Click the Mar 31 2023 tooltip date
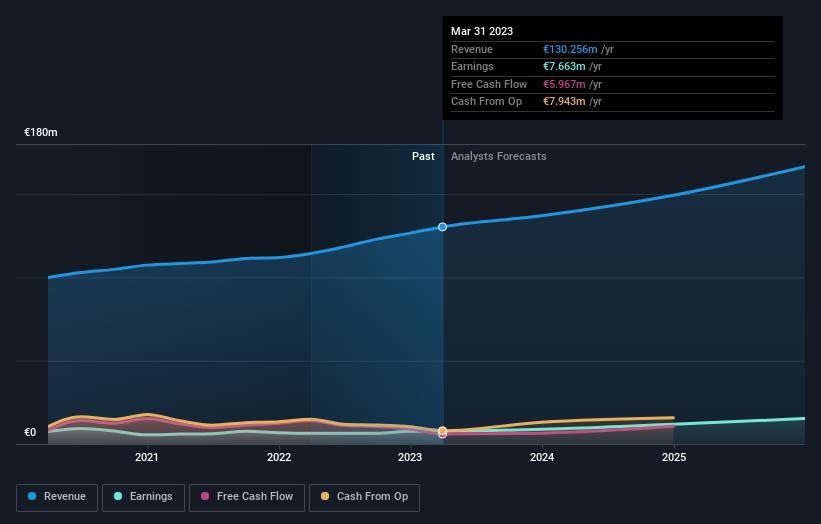This screenshot has width=821, height=524. point(482,31)
